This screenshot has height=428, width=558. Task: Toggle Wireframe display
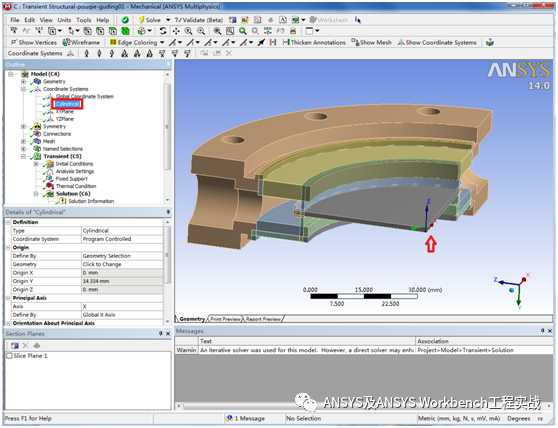pyautogui.click(x=81, y=42)
